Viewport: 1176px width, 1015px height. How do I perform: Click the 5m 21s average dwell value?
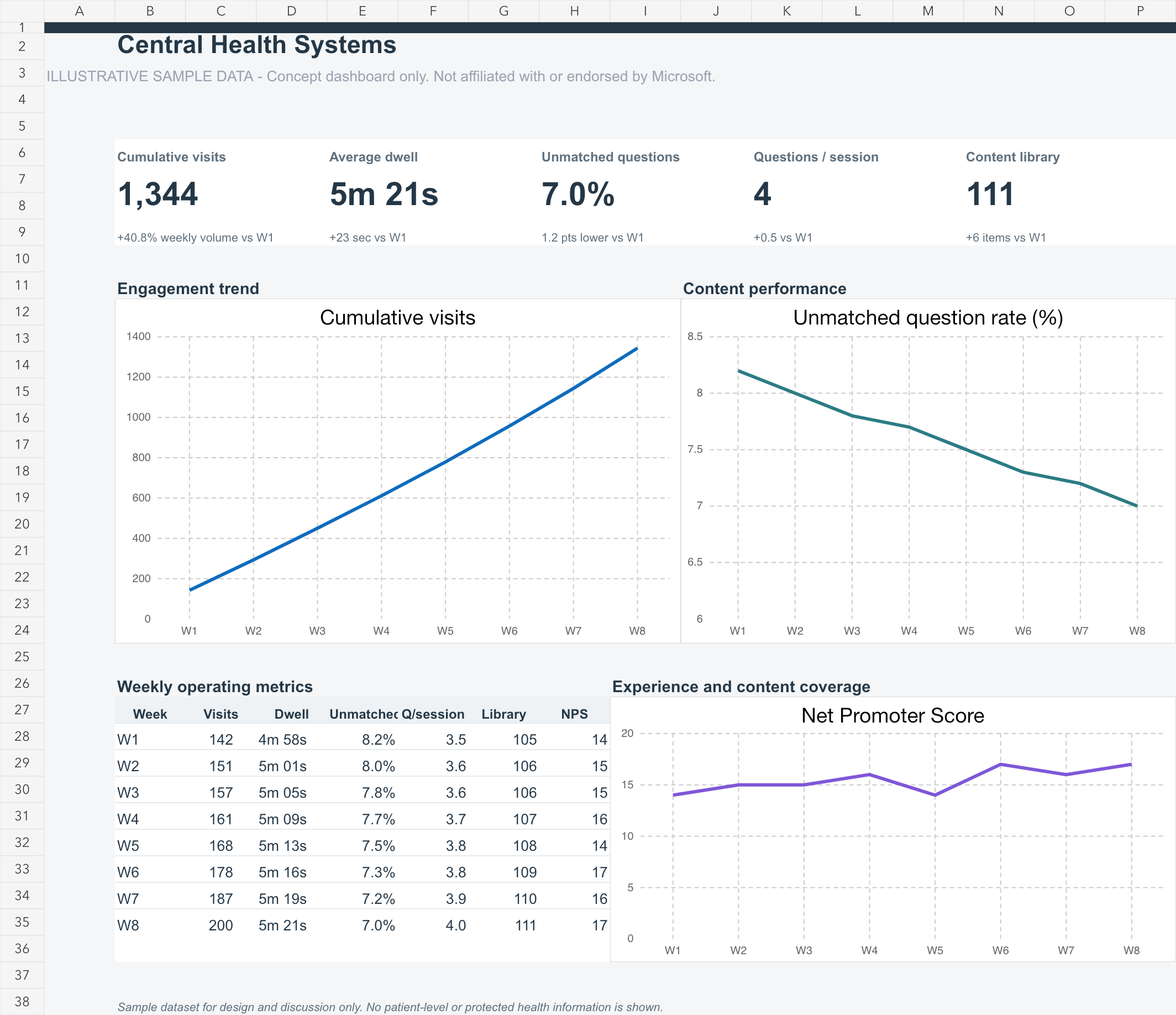pos(384,194)
